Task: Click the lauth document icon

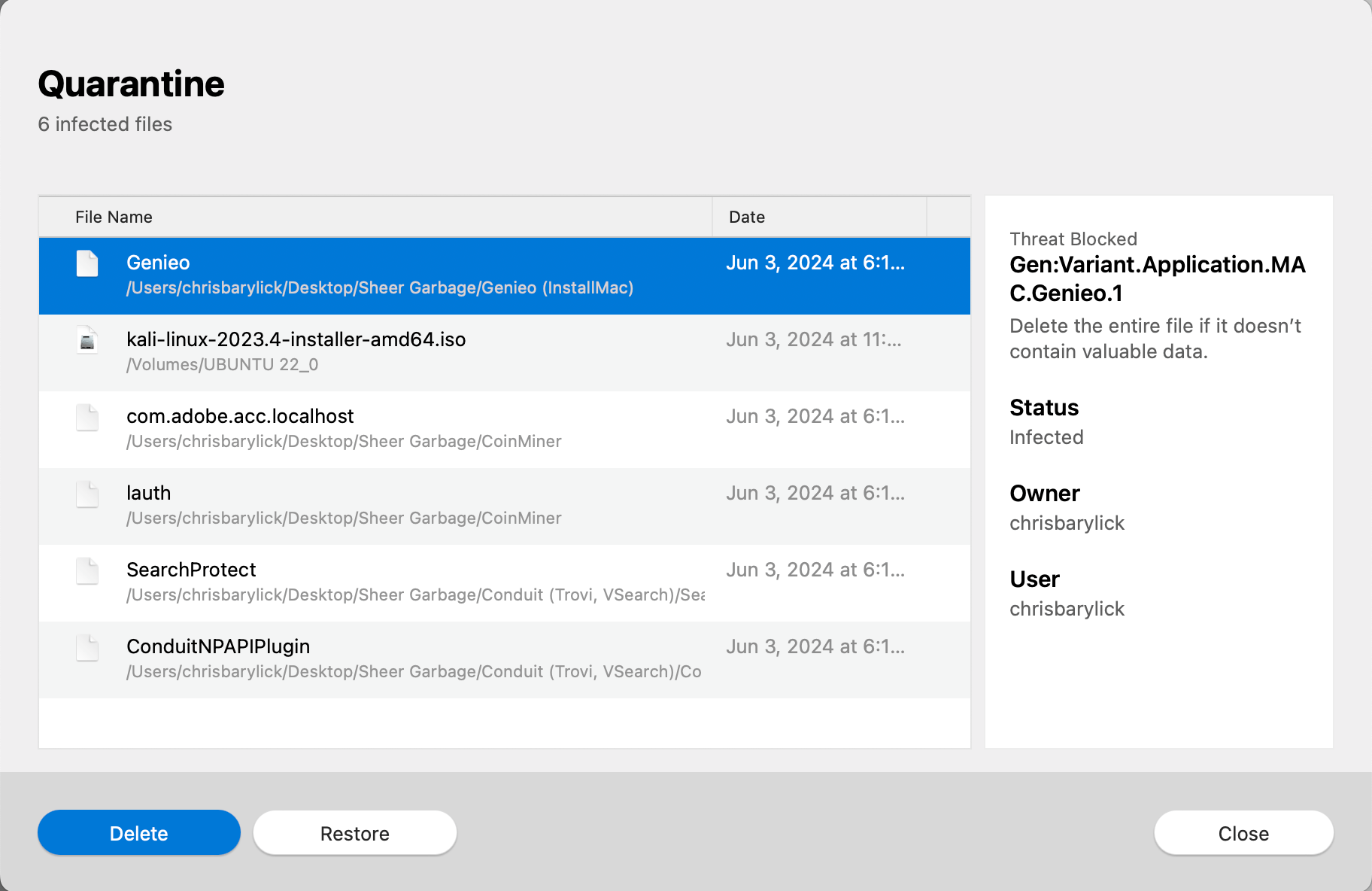Action: [x=87, y=495]
